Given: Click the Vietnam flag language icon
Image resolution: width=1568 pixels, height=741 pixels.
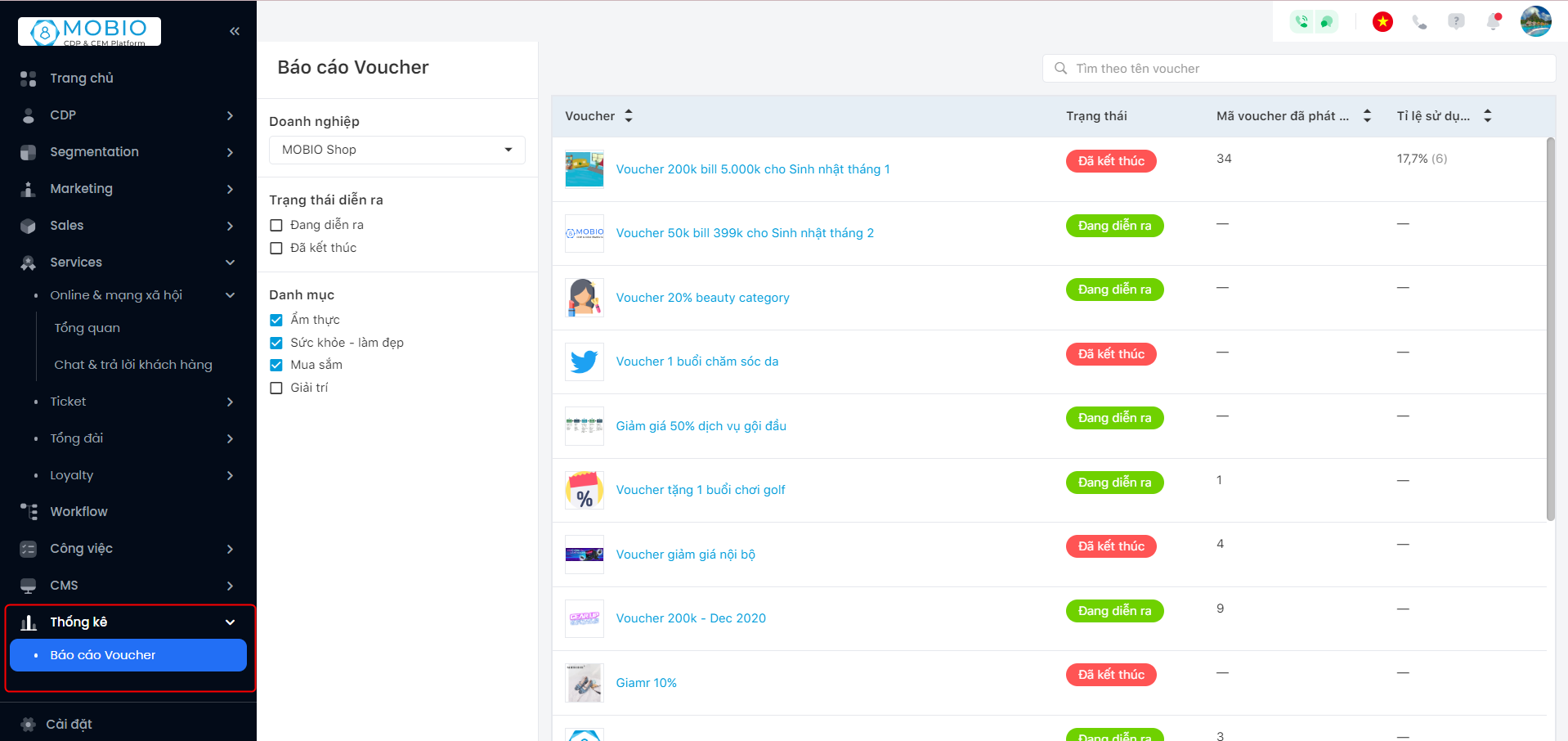Looking at the screenshot, I should pyautogui.click(x=1382, y=22).
